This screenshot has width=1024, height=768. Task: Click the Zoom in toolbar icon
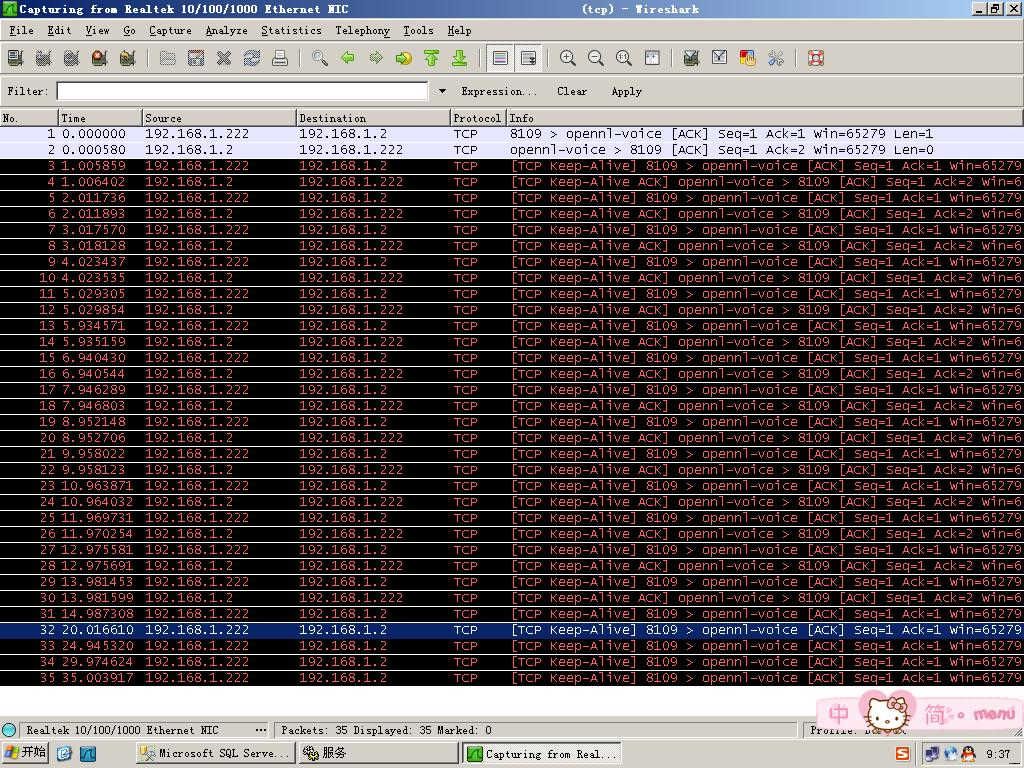point(568,59)
